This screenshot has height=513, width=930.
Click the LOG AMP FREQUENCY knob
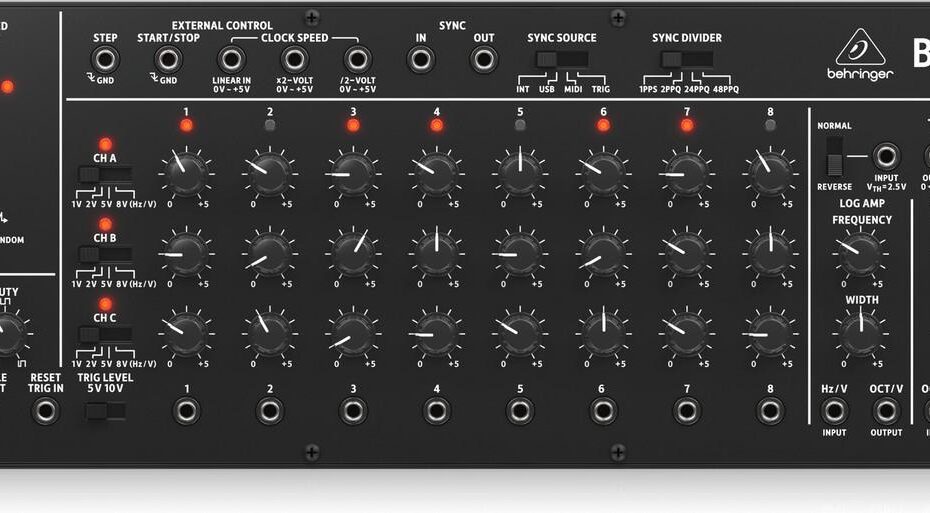tap(861, 254)
